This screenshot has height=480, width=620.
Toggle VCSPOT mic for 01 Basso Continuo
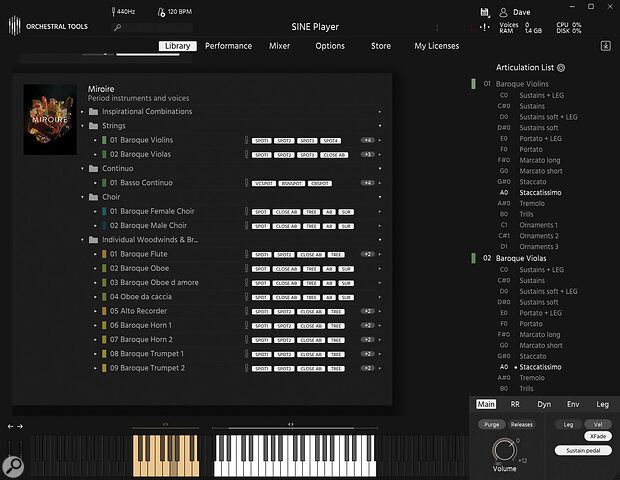(264, 183)
